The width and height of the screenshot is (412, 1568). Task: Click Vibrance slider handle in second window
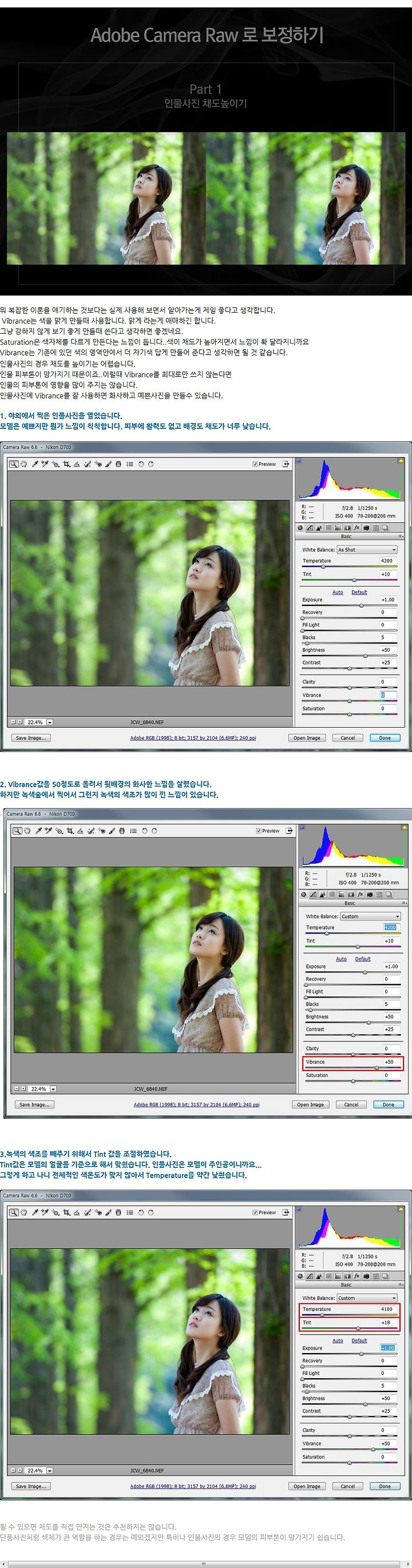point(377,1068)
